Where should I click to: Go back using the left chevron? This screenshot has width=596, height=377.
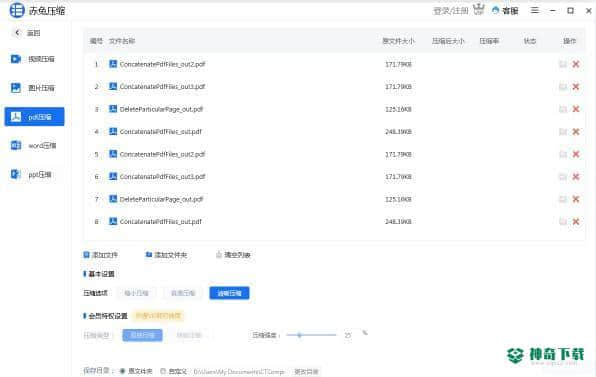(x=17, y=33)
